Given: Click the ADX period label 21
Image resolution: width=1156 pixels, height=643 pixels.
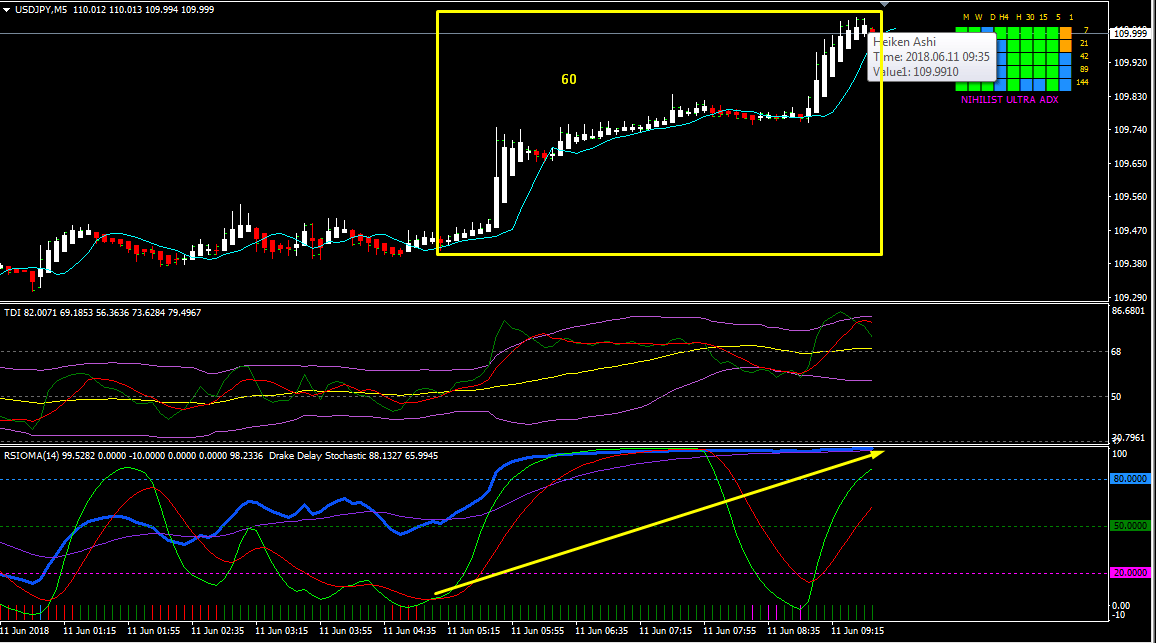Looking at the screenshot, I should [1084, 43].
